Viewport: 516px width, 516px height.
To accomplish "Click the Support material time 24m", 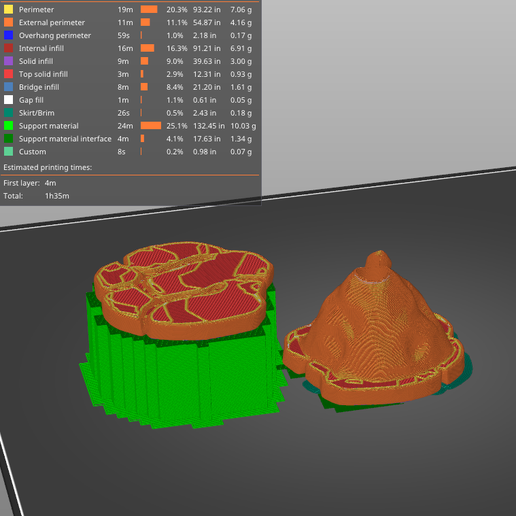I will click(125, 126).
